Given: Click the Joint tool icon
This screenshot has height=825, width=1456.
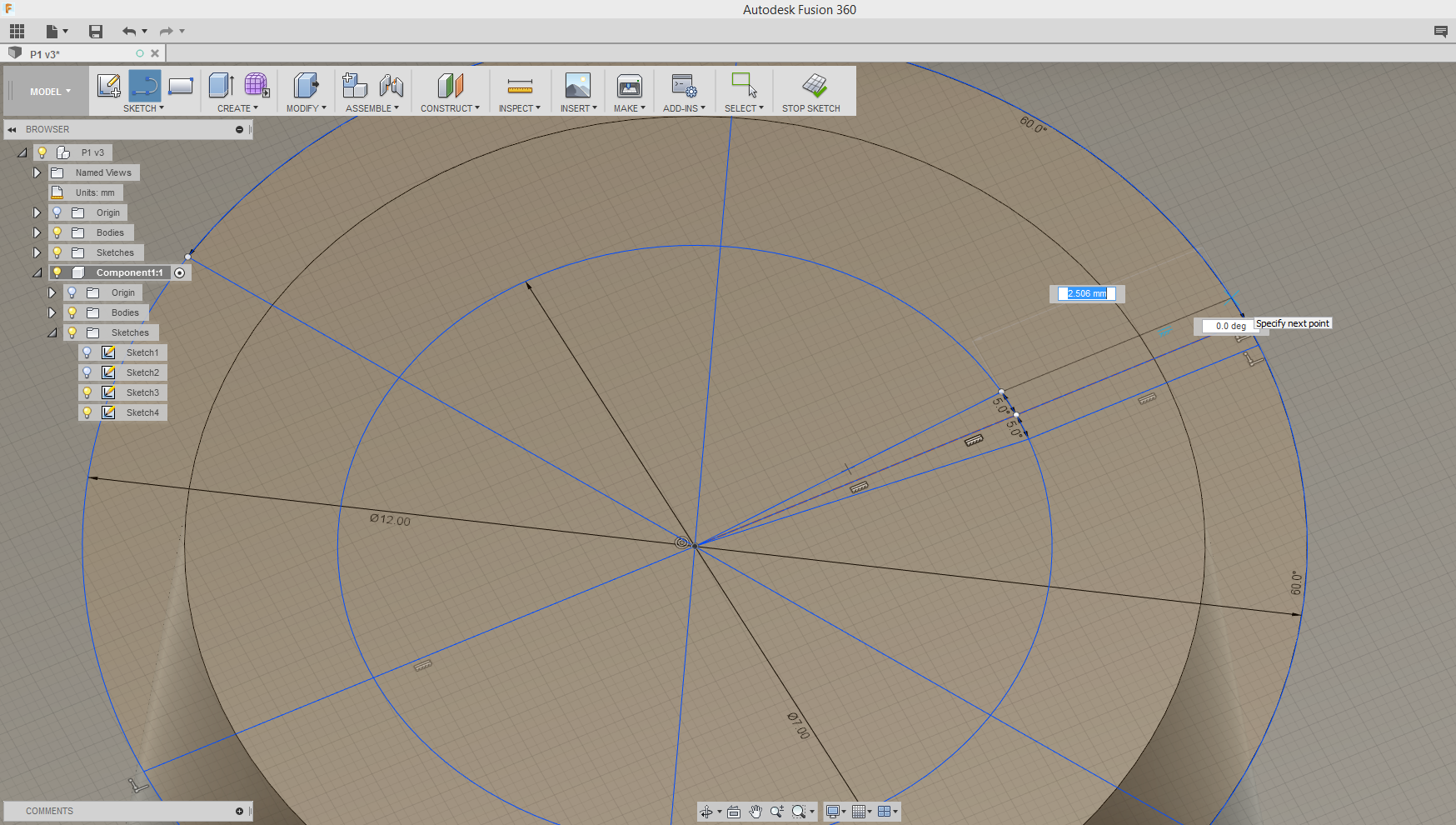Looking at the screenshot, I should [x=391, y=85].
